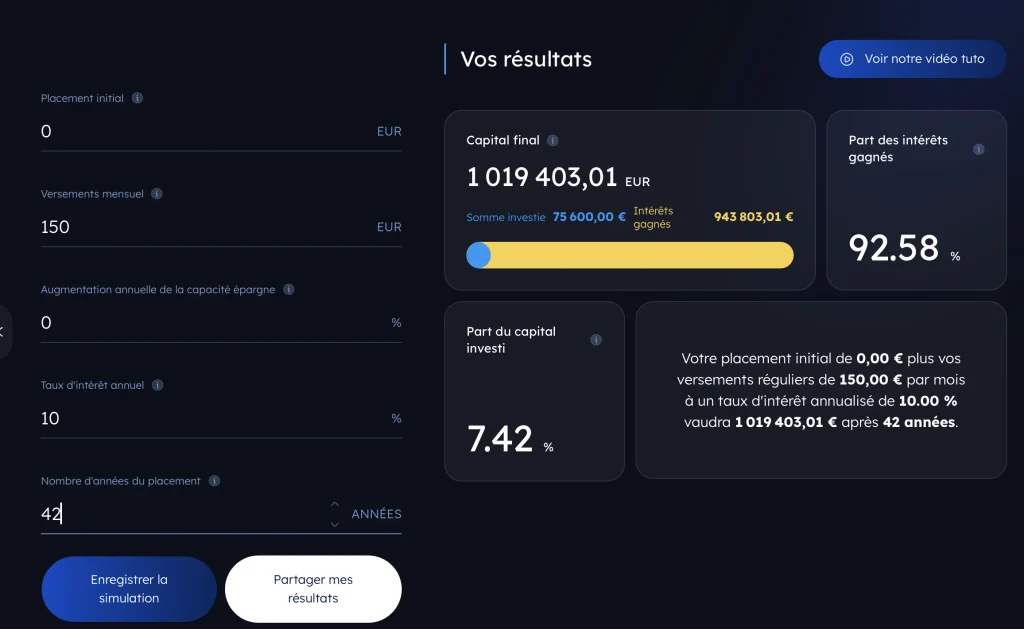The width and height of the screenshot is (1024, 629).
Task: Decrease years with the down stepper arrow
Action: pos(334,524)
